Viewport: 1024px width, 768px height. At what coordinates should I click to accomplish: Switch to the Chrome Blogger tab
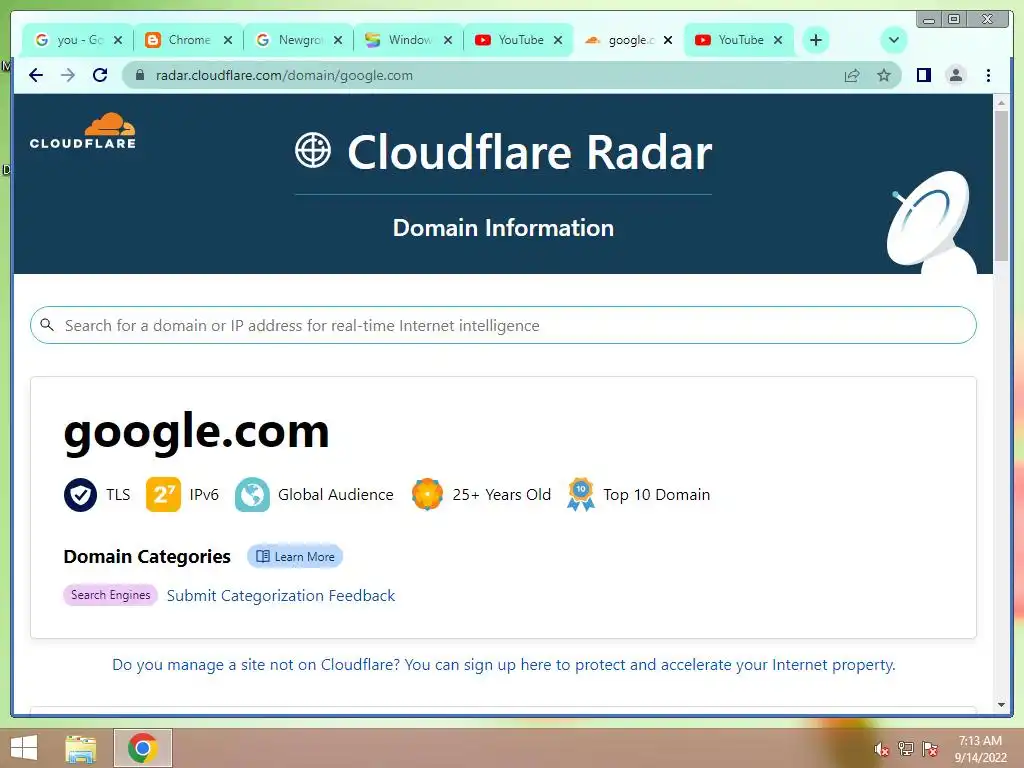(x=188, y=40)
